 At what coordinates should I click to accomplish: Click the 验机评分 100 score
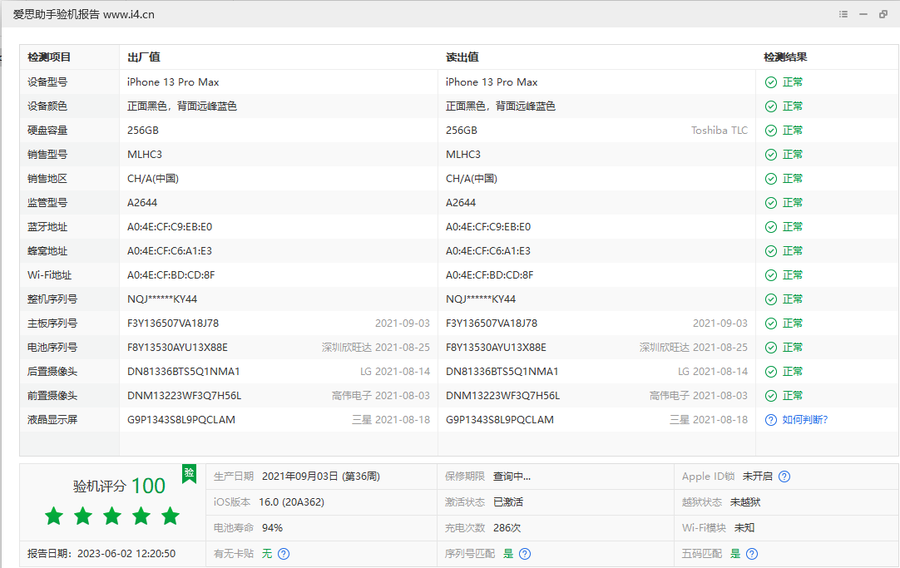(x=119, y=486)
